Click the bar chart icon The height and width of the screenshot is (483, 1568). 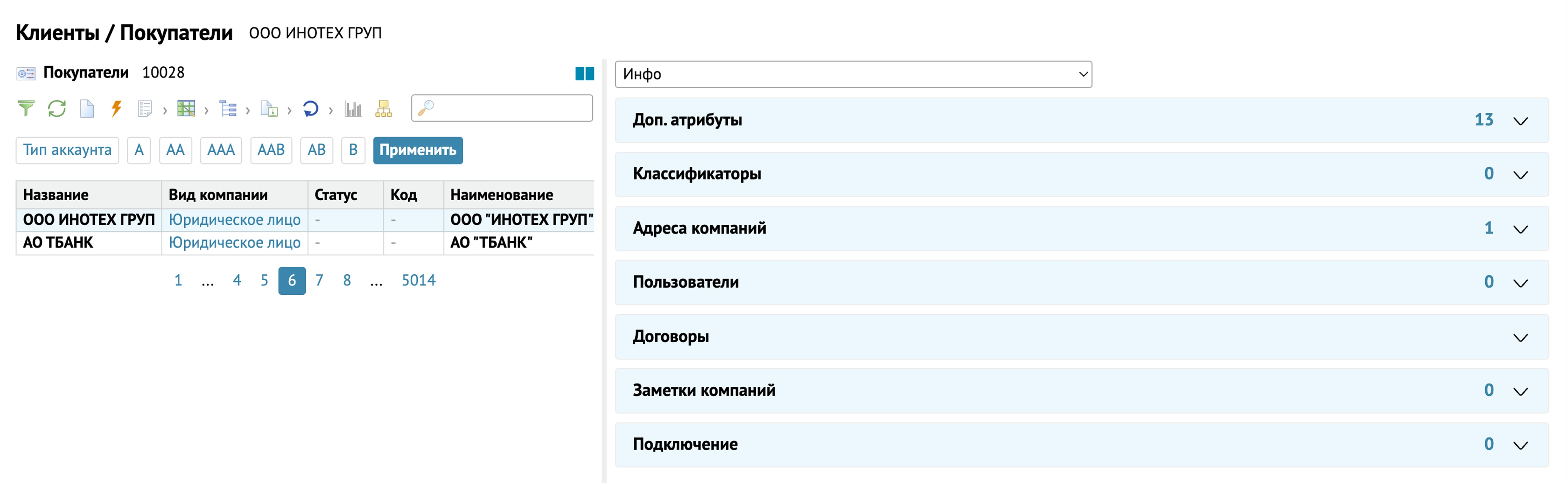tap(353, 109)
